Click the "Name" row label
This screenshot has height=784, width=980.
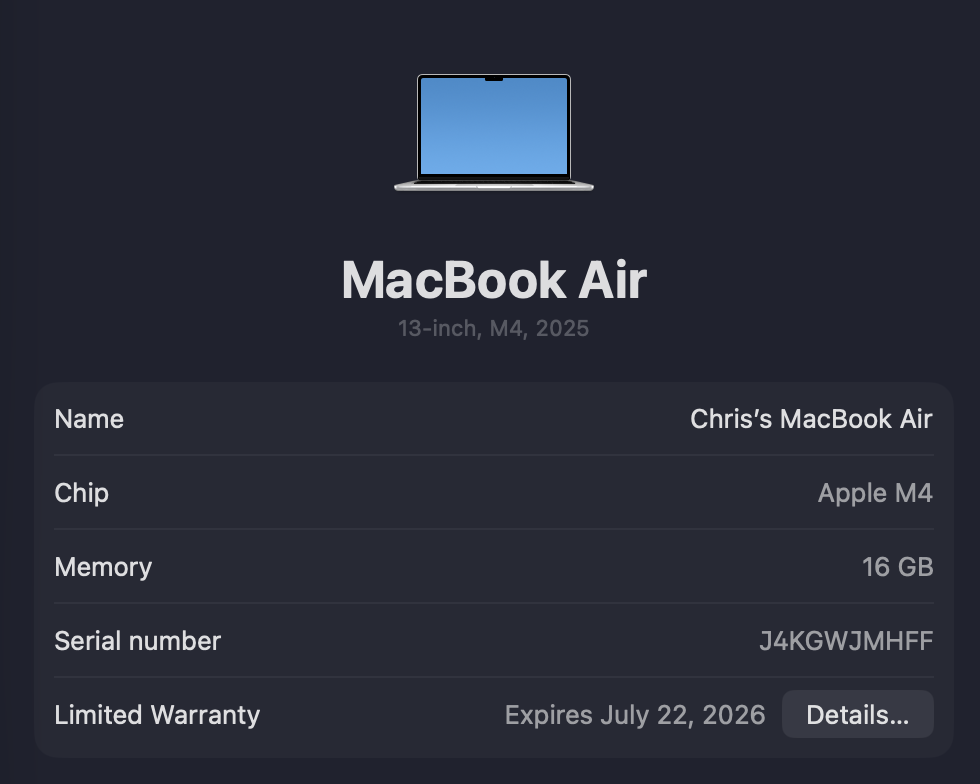pyautogui.click(x=89, y=419)
